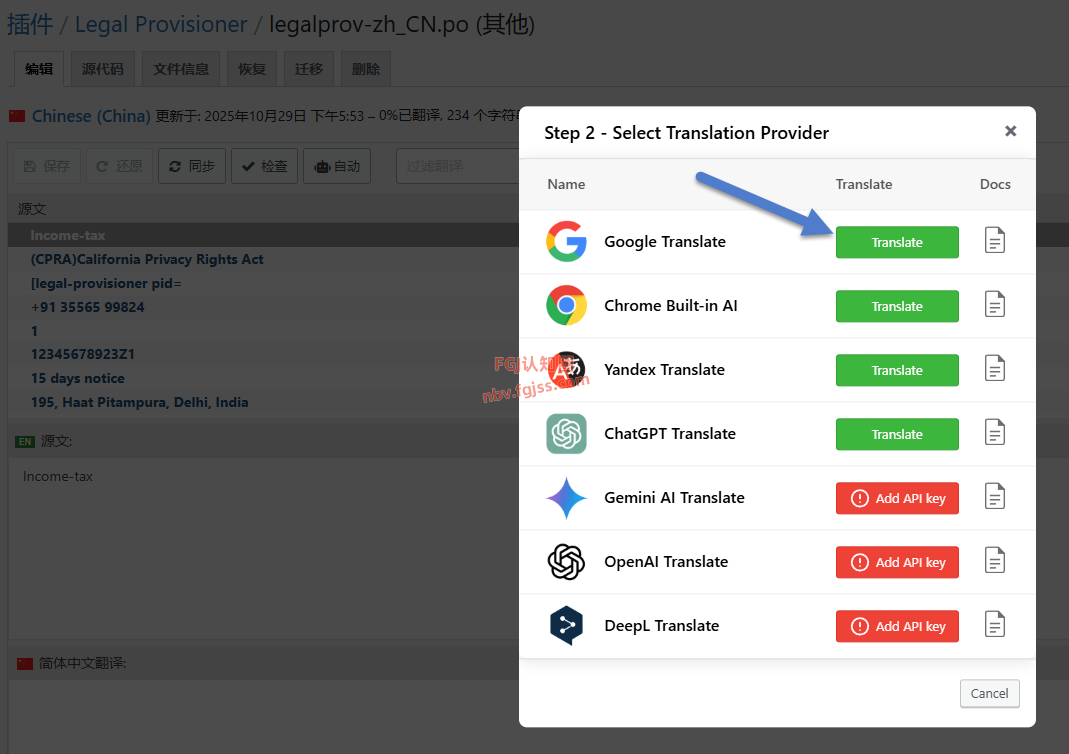This screenshot has height=754, width=1069.
Task: Open ChatGPT Translate docs icon
Action: [994, 433]
